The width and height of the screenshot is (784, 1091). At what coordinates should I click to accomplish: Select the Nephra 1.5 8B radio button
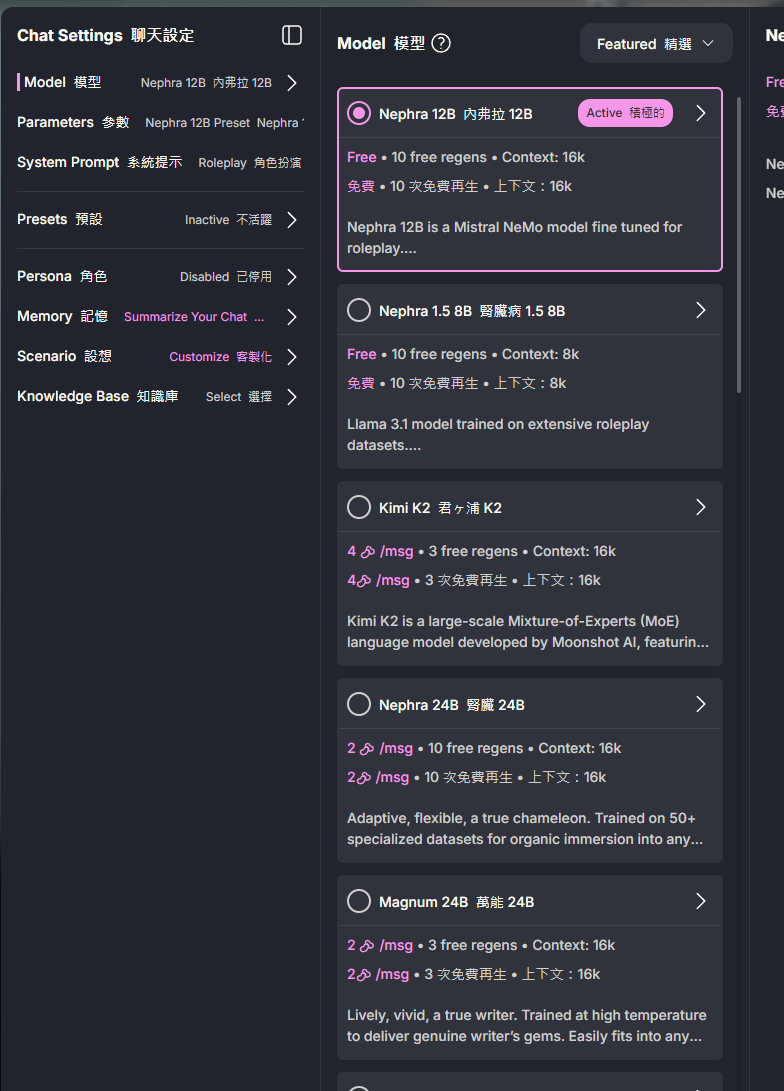coord(359,310)
